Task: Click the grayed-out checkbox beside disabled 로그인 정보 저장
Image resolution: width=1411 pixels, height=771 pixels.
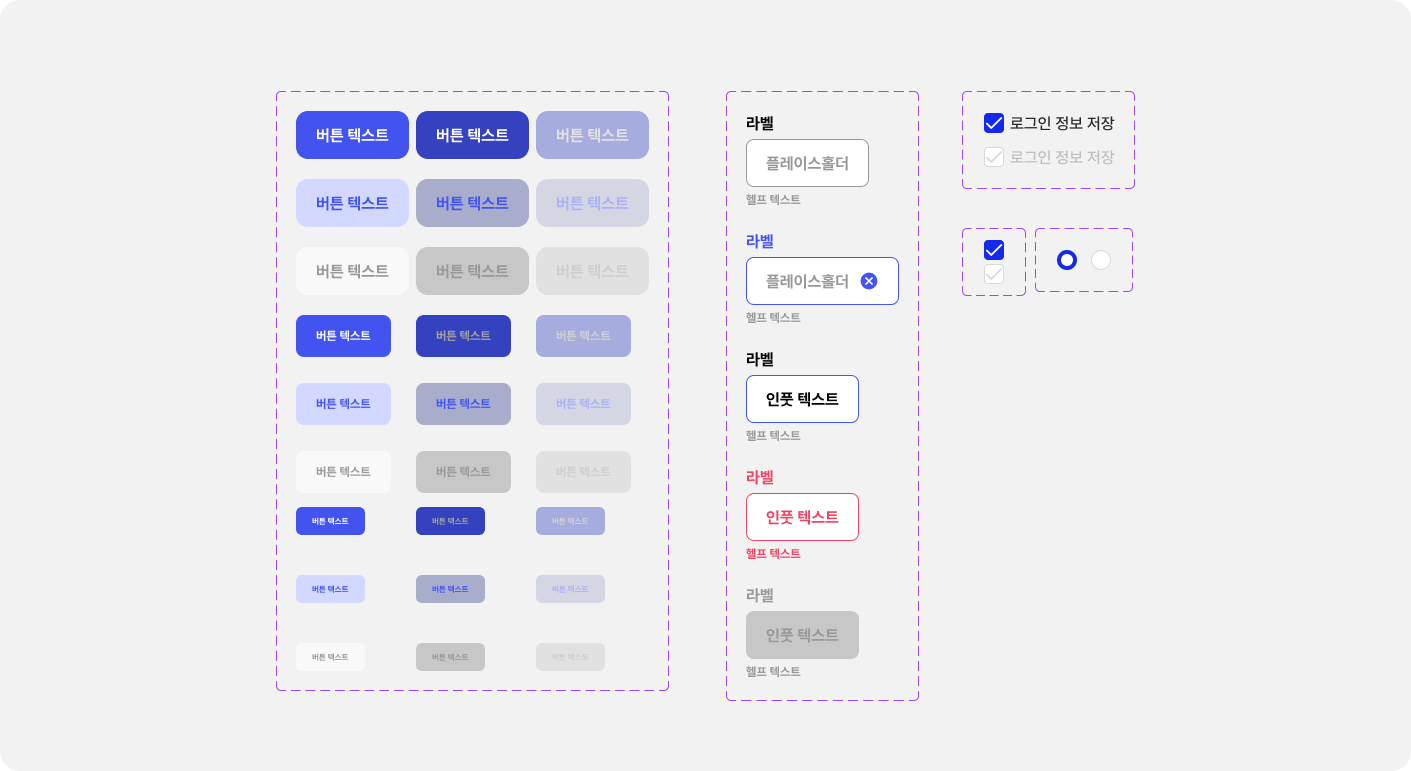Action: click(x=994, y=157)
